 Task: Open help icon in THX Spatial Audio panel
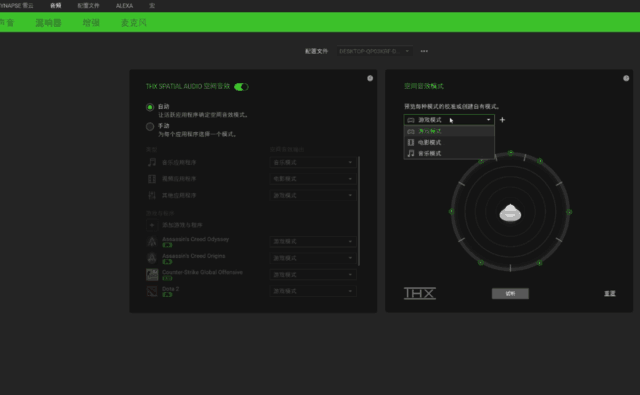pos(370,78)
